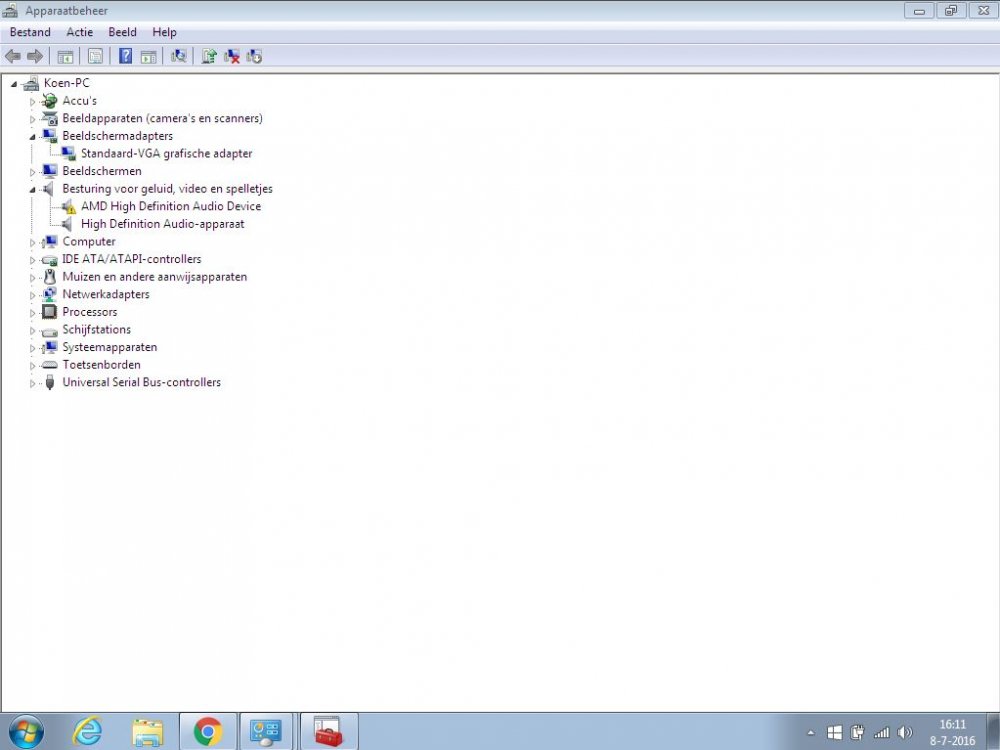Open the Bestand menu
1000x750 pixels.
tap(30, 32)
